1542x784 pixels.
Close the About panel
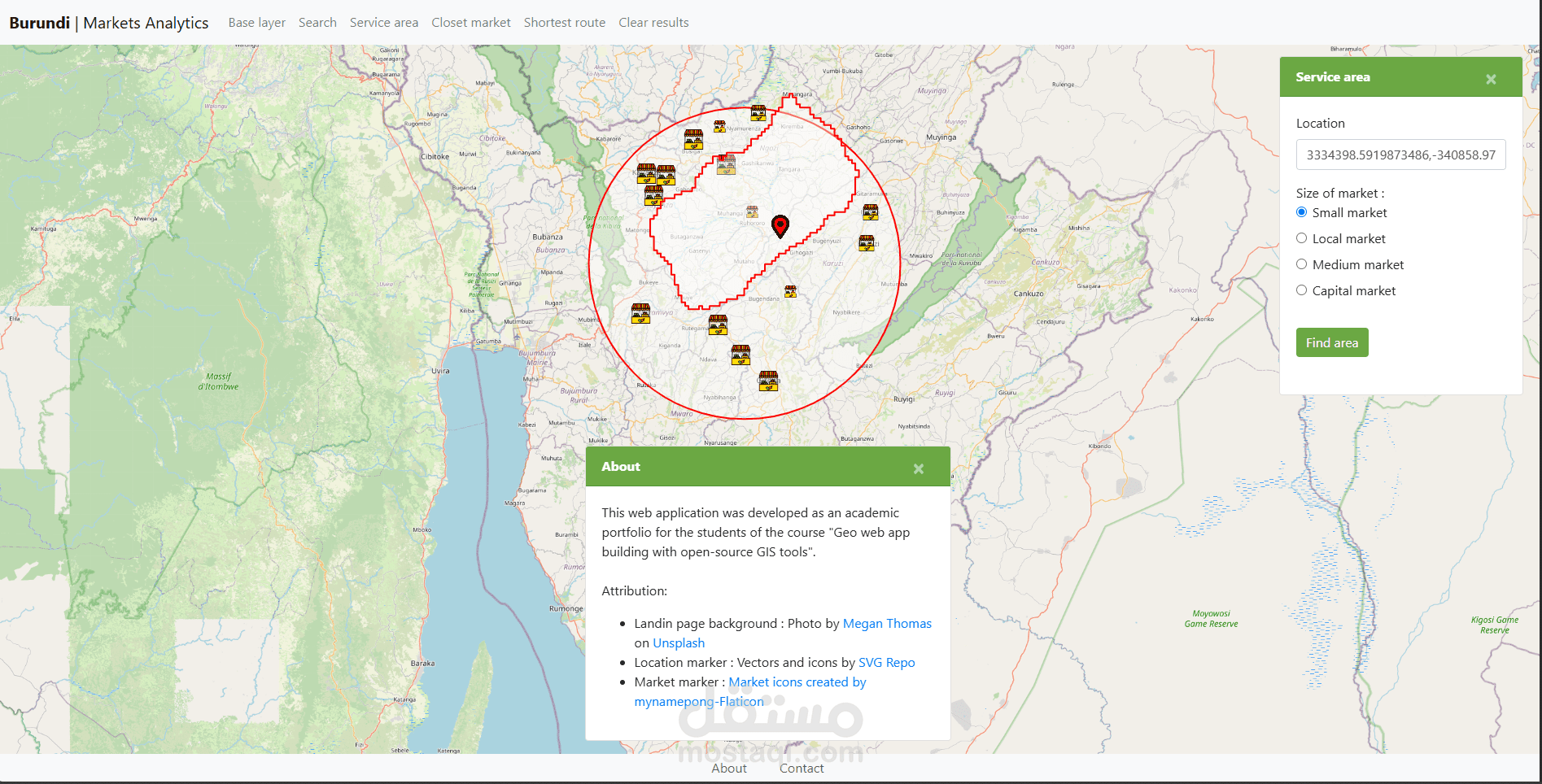tap(919, 468)
